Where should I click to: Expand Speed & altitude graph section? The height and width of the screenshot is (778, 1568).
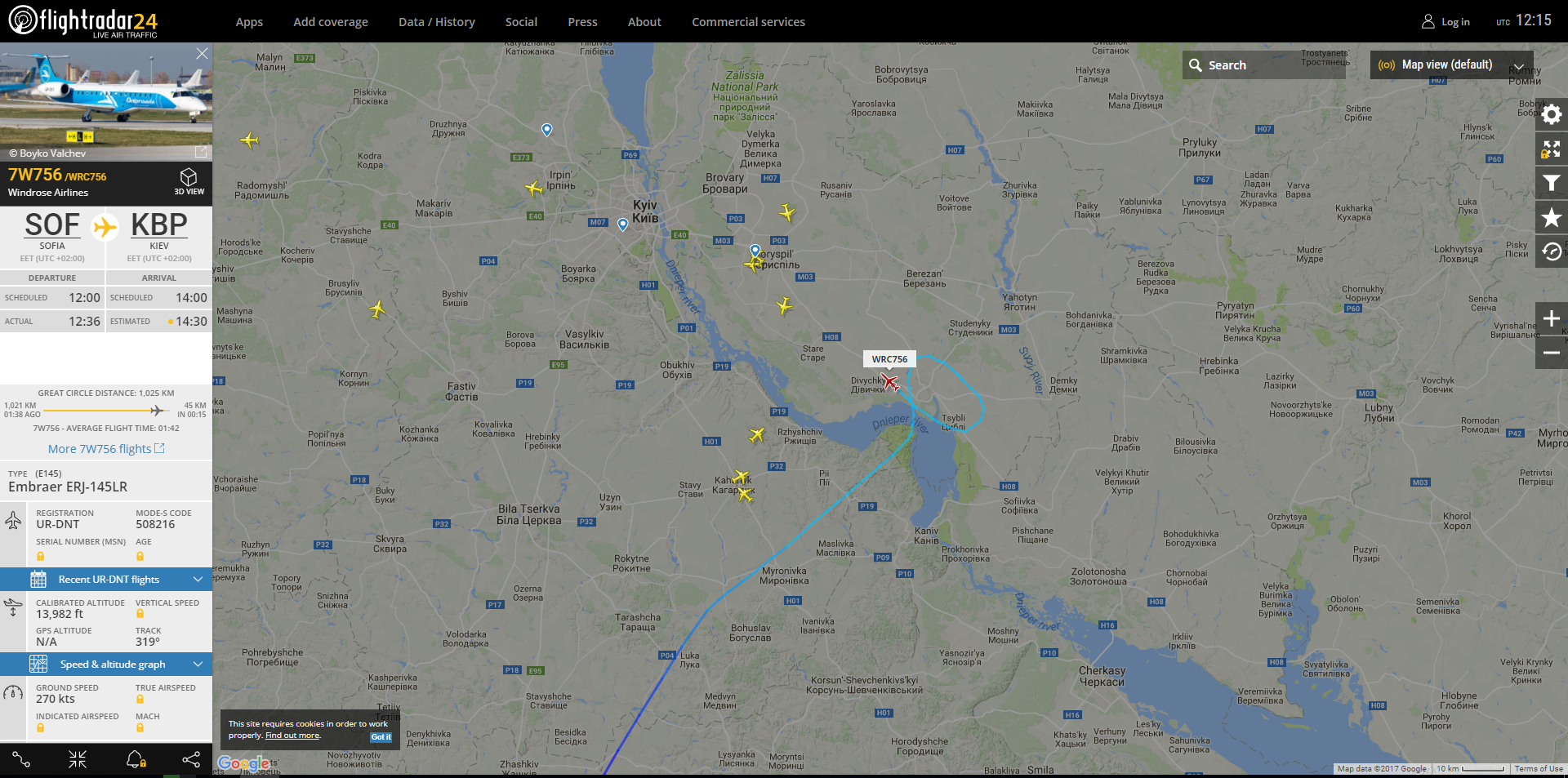[106, 664]
